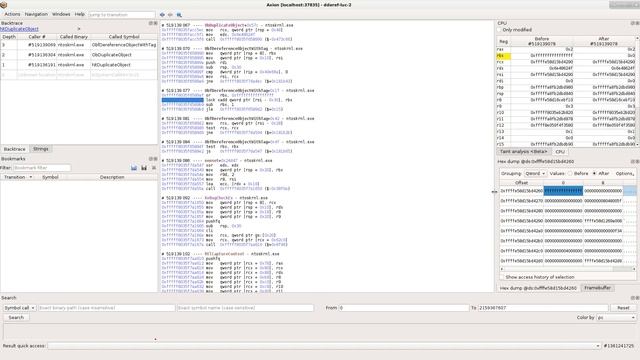Image resolution: width=640 pixels, height=360 pixels.
Task: Close the Backtrace panel
Action: (155, 23)
